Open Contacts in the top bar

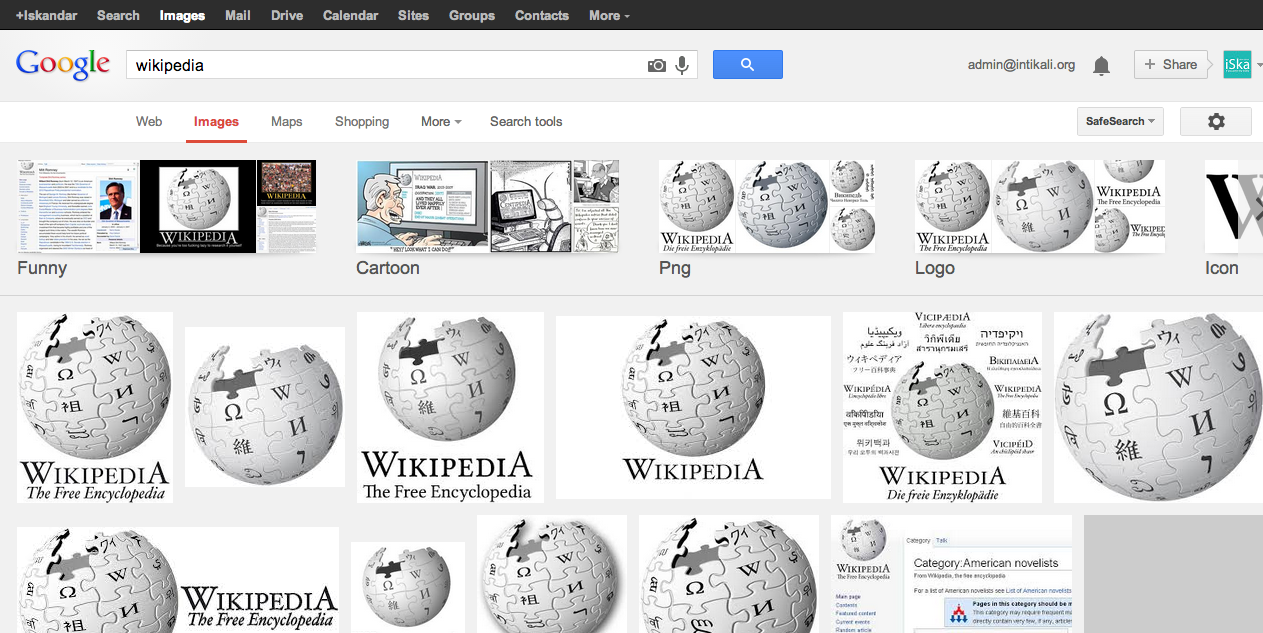(x=542, y=15)
